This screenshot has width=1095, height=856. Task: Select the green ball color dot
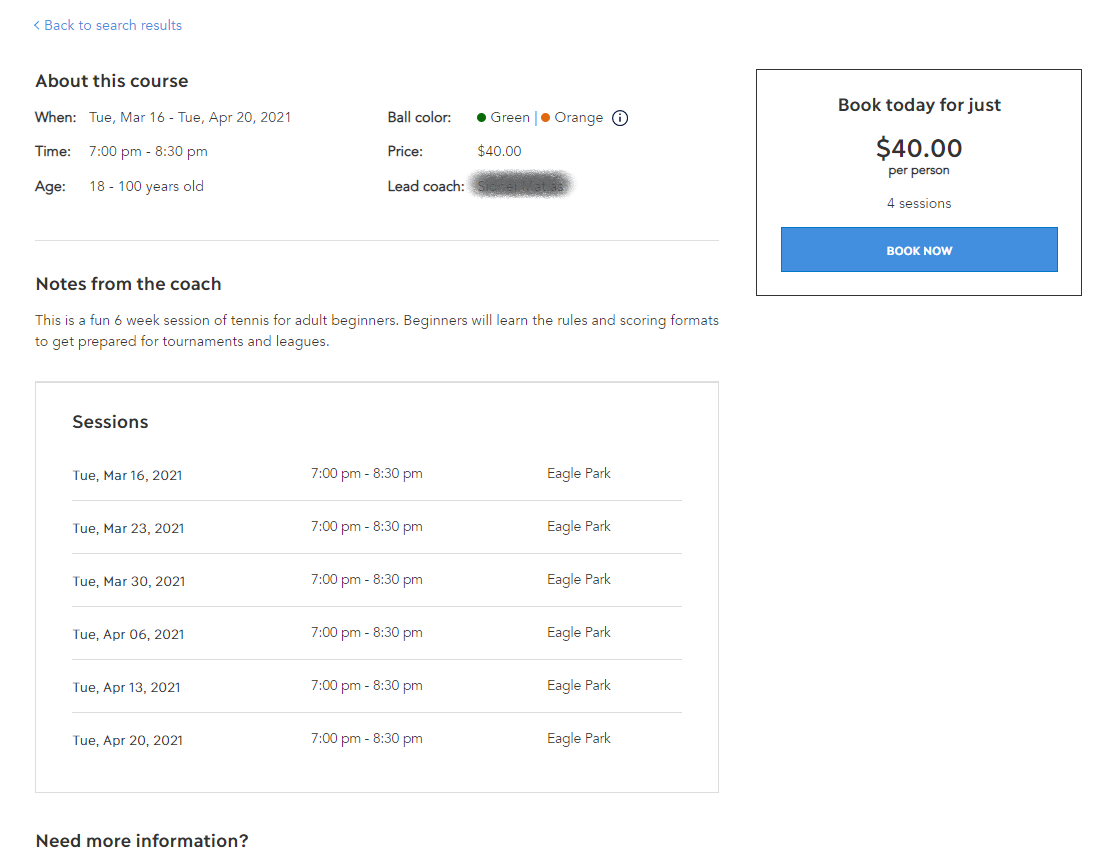coord(481,117)
